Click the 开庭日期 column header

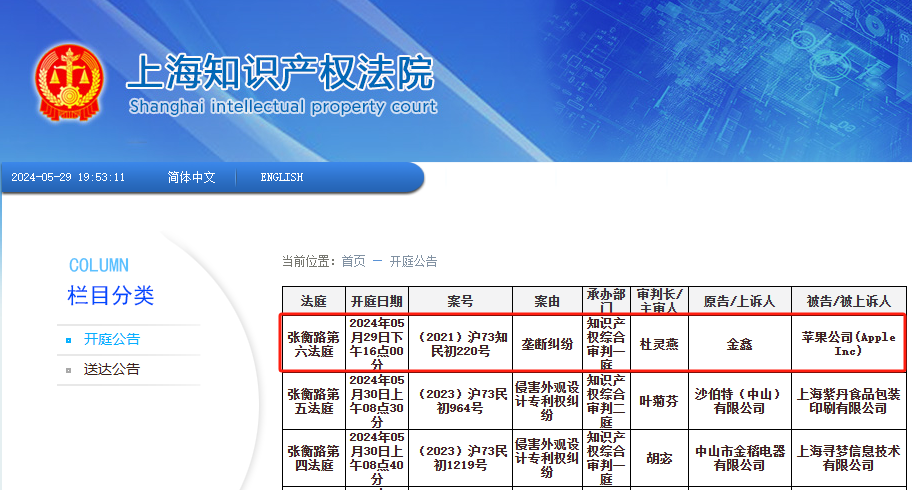377,301
